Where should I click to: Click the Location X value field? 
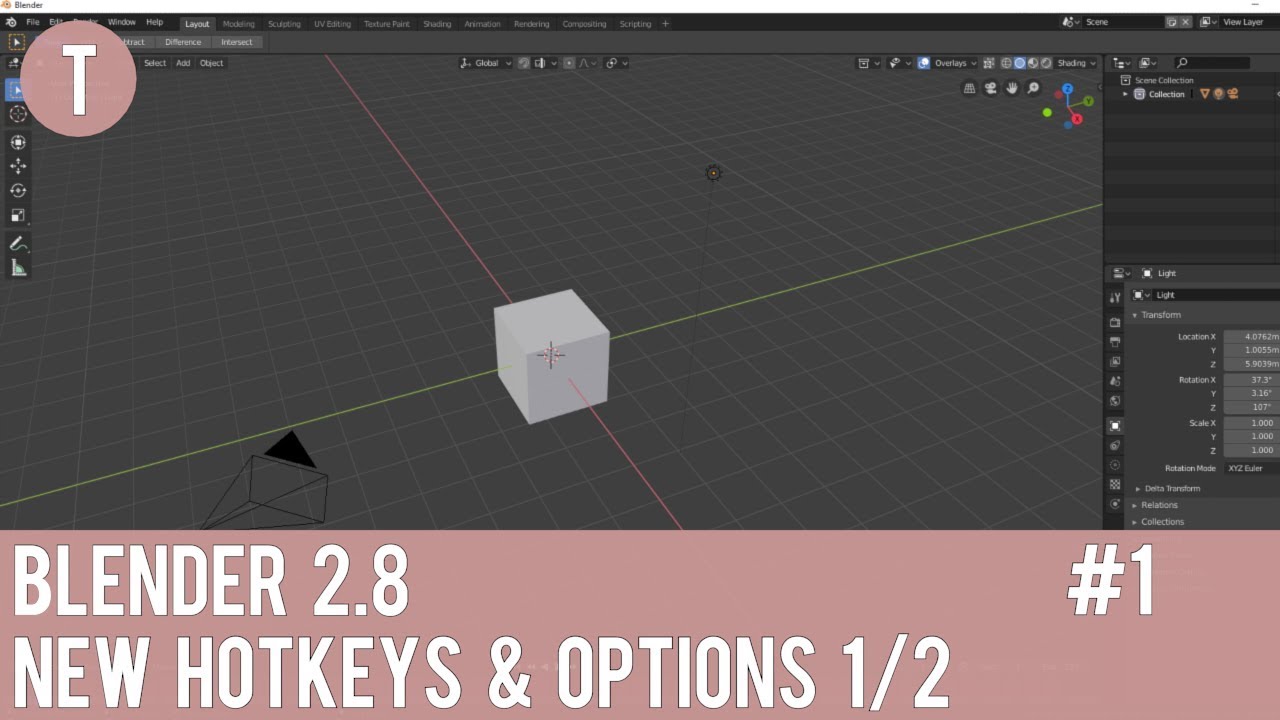click(x=1251, y=337)
